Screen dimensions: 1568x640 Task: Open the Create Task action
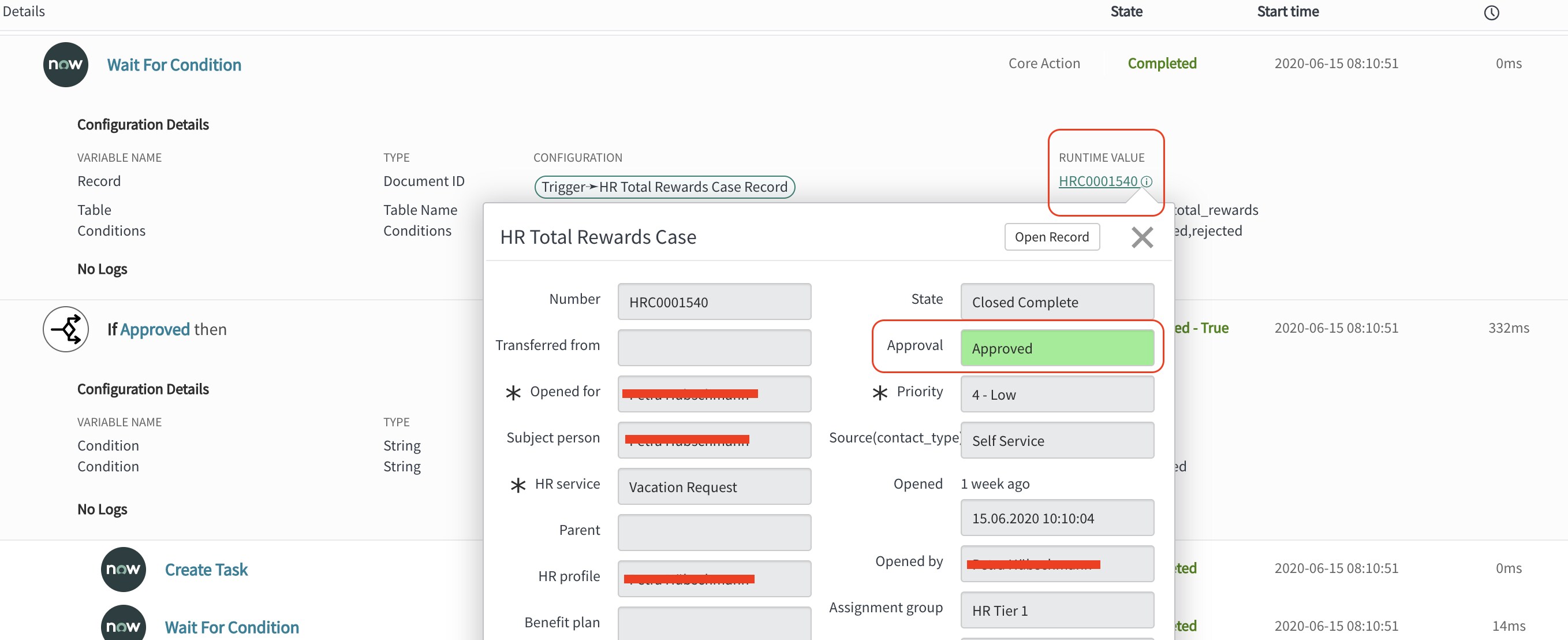(206, 570)
